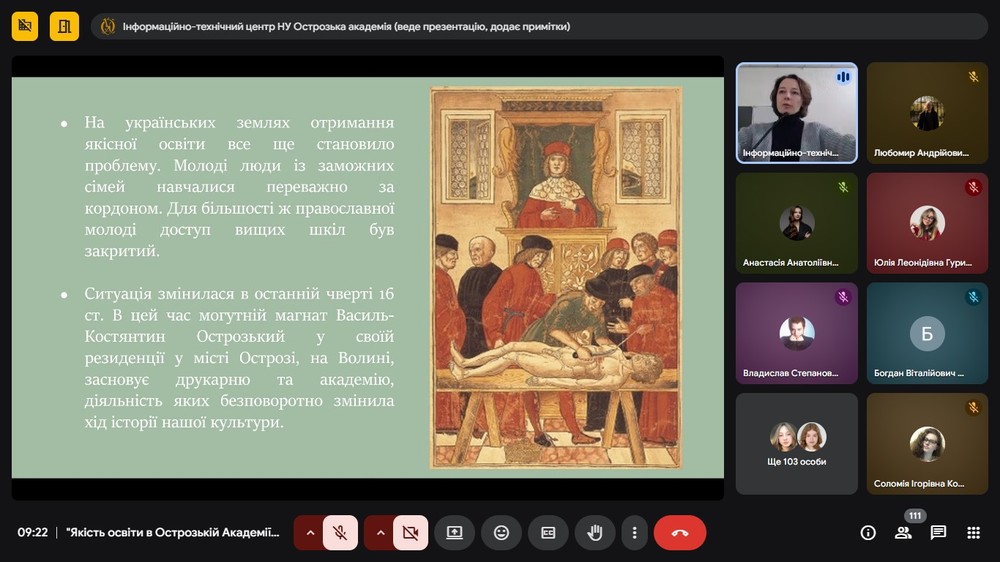Viewport: 1000px width, 562px height.
Task: Select the presenter's video tile
Action: [x=797, y=112]
